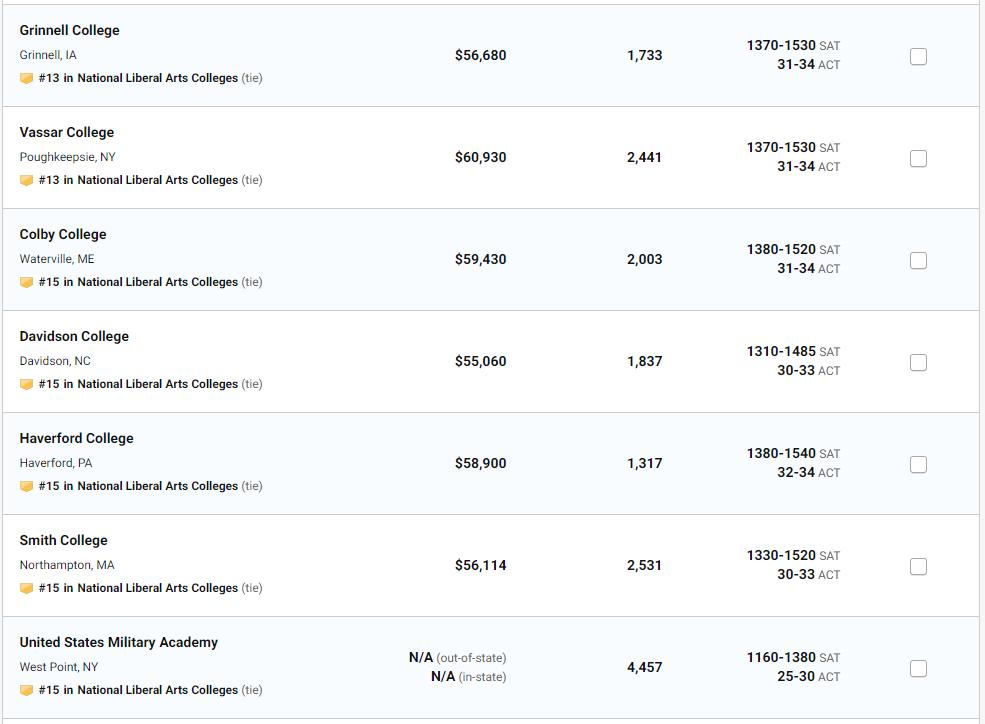Open the Grinnell College profile link
Screen dimensions: 985x724
click(x=69, y=30)
